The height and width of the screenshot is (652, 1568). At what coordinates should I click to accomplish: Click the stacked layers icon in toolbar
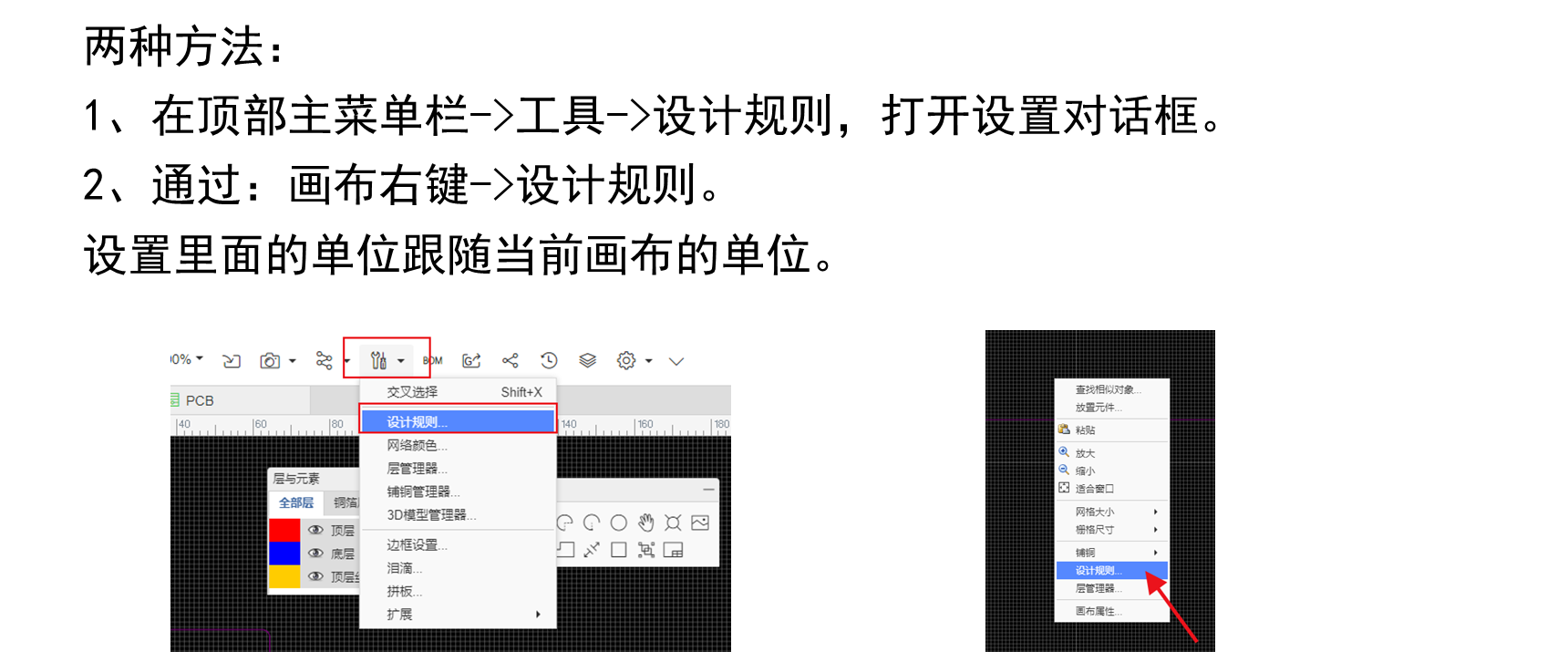click(588, 360)
